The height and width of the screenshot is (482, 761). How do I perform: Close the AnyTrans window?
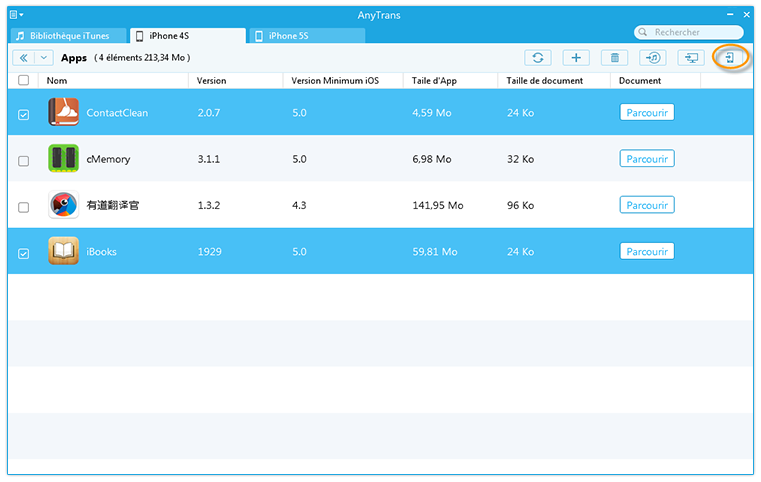(746, 15)
